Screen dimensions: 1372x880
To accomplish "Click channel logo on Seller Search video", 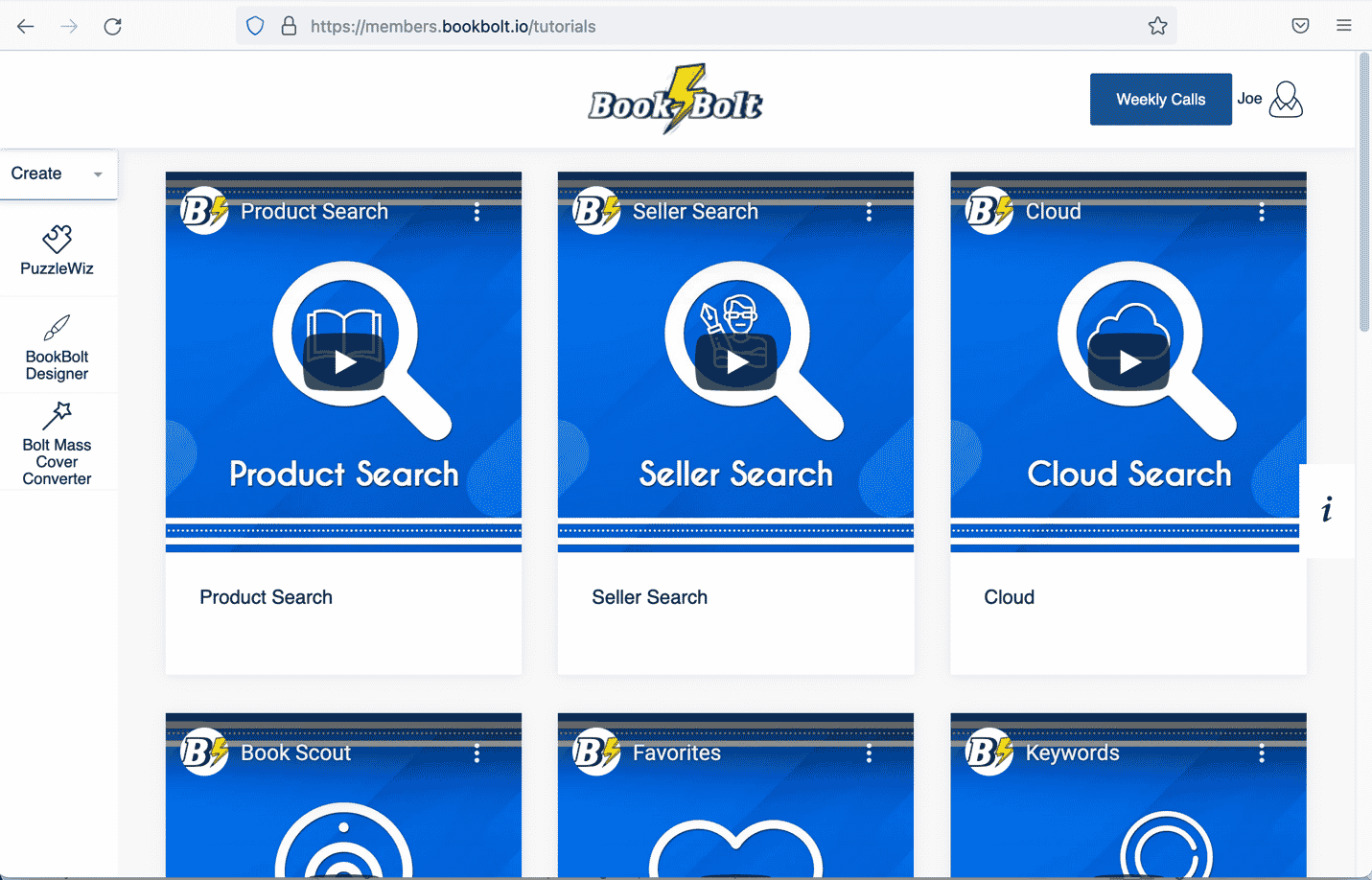I will click(x=596, y=211).
